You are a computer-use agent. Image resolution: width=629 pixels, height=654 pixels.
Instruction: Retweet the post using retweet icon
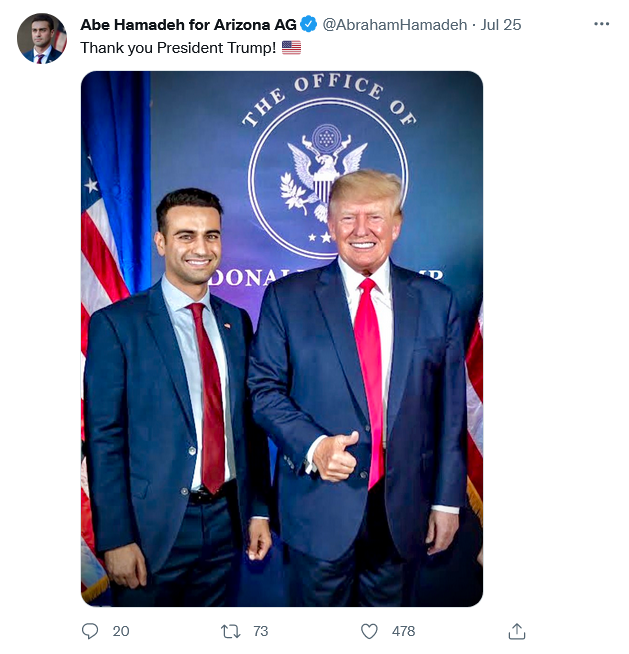(231, 631)
